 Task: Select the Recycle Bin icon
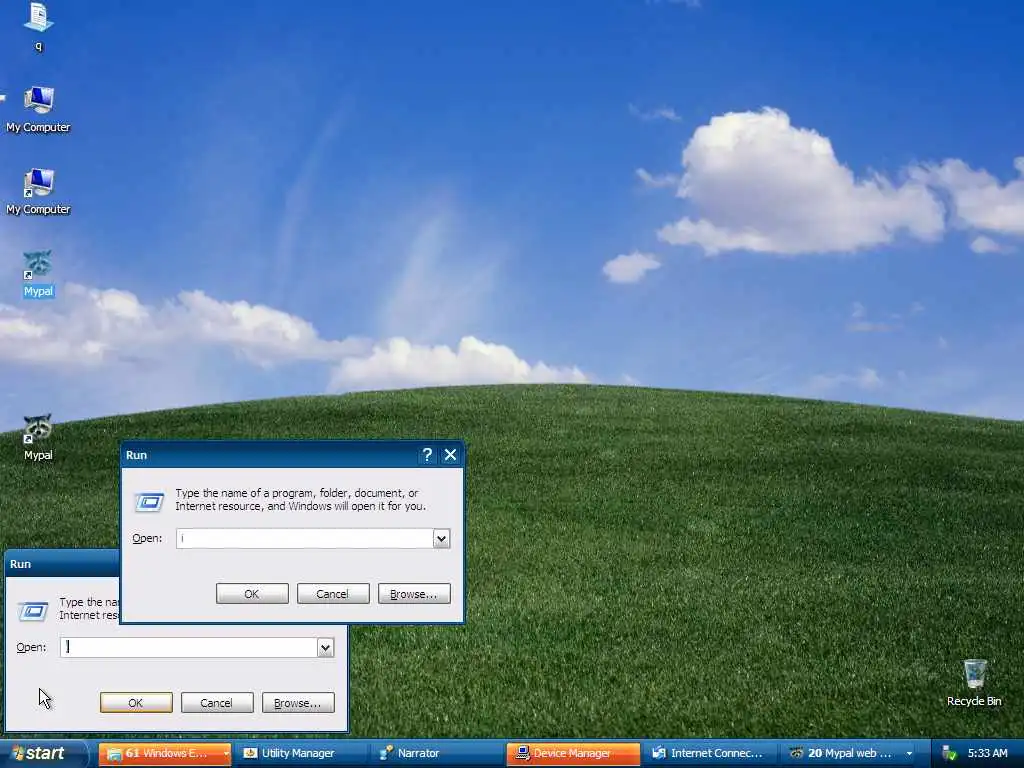974,683
